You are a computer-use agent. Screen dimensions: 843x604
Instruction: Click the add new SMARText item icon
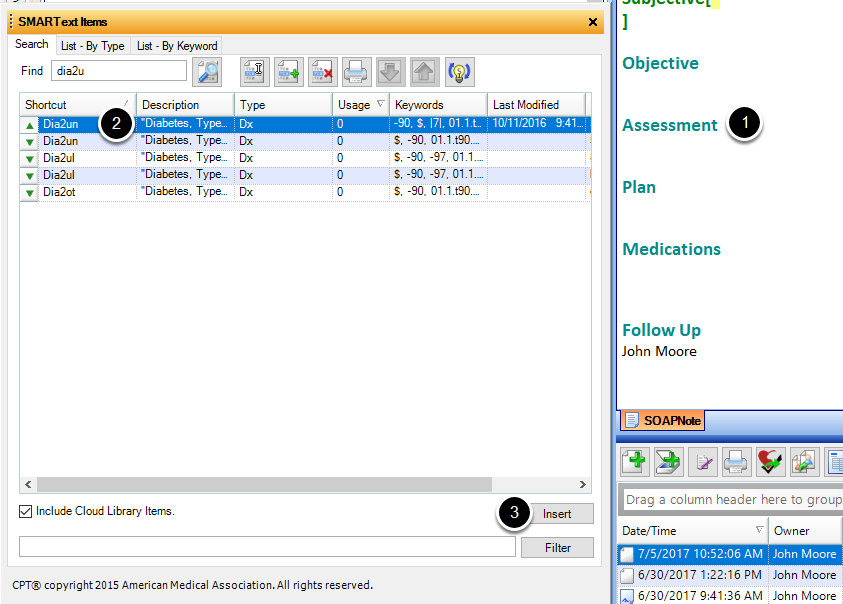coord(289,72)
